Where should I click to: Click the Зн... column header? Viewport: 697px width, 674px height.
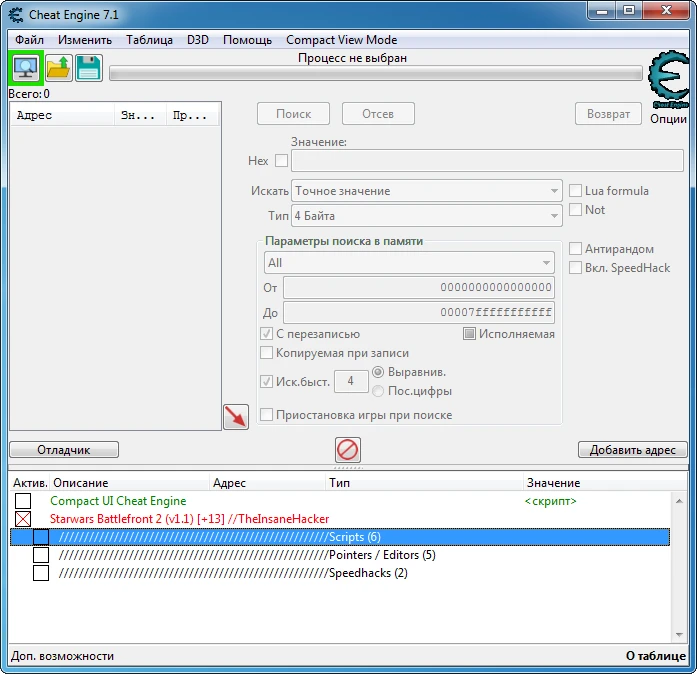click(140, 115)
